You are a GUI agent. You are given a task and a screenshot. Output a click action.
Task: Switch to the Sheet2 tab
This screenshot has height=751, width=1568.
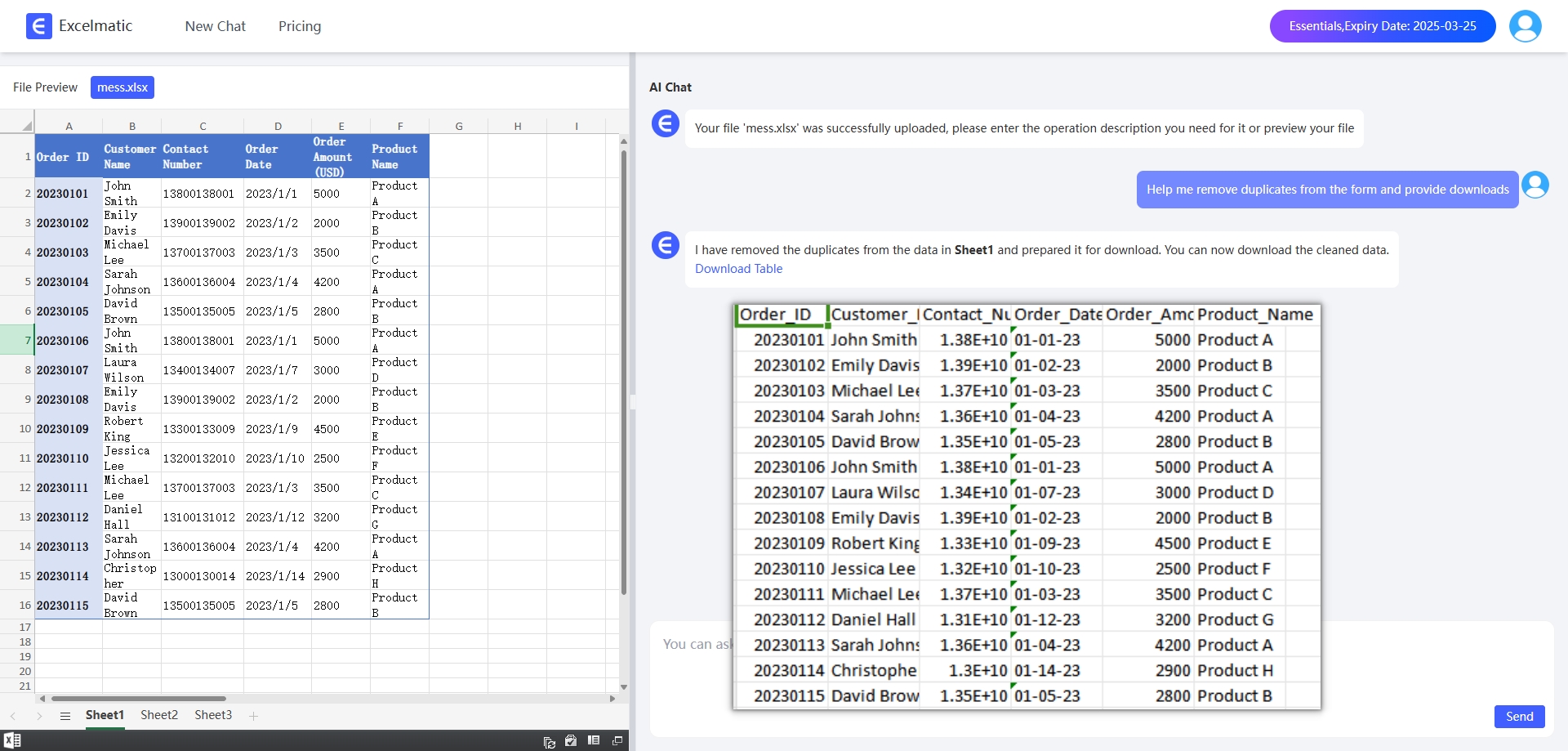[159, 715]
